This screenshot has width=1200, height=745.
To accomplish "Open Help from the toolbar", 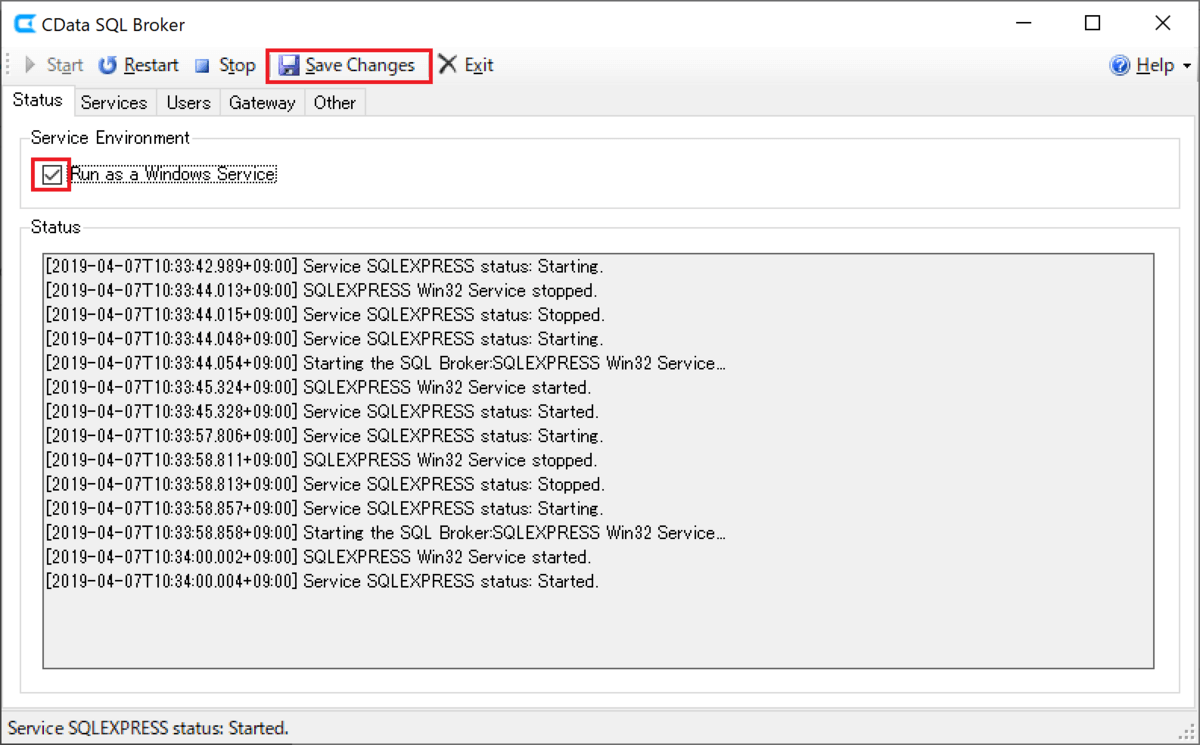I will point(1142,65).
